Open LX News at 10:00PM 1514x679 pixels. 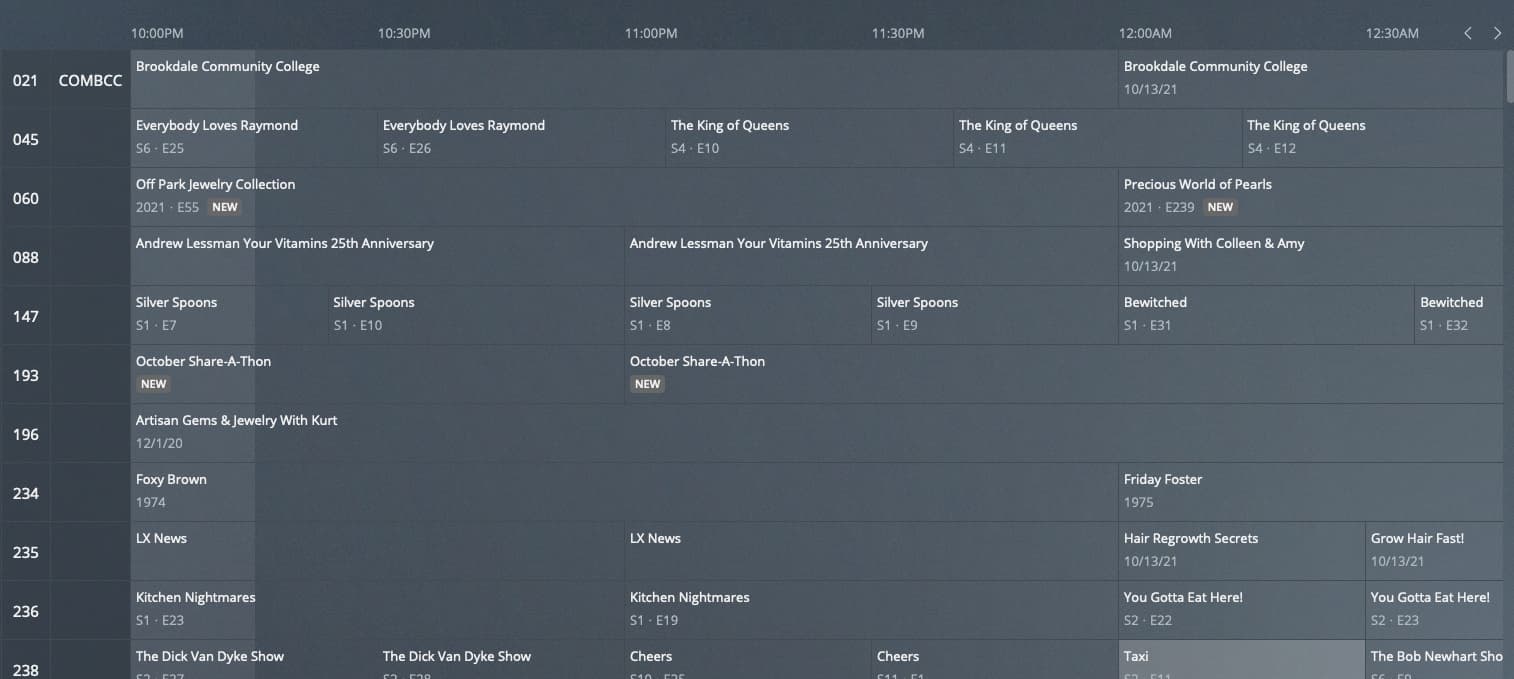coord(377,552)
